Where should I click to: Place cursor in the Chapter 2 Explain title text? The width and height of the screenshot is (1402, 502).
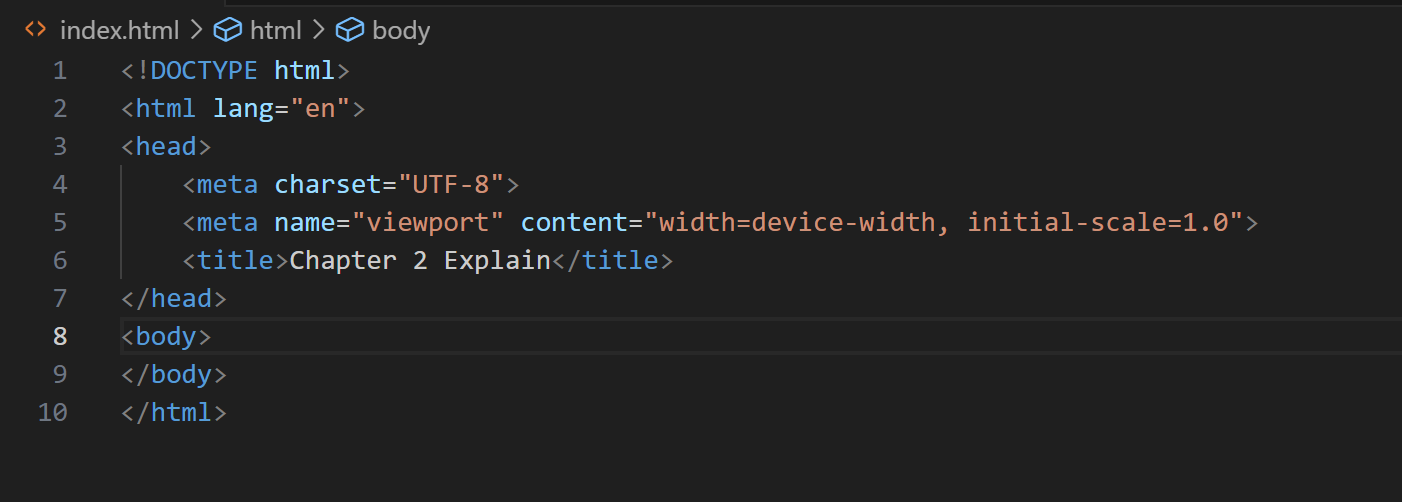[x=420, y=261]
